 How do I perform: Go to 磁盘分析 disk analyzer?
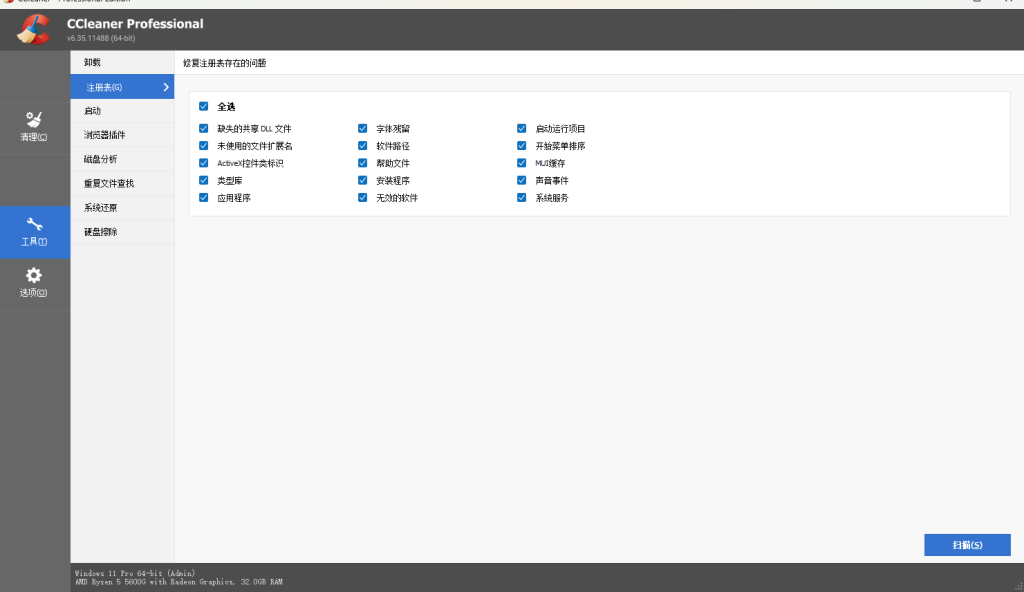point(101,159)
